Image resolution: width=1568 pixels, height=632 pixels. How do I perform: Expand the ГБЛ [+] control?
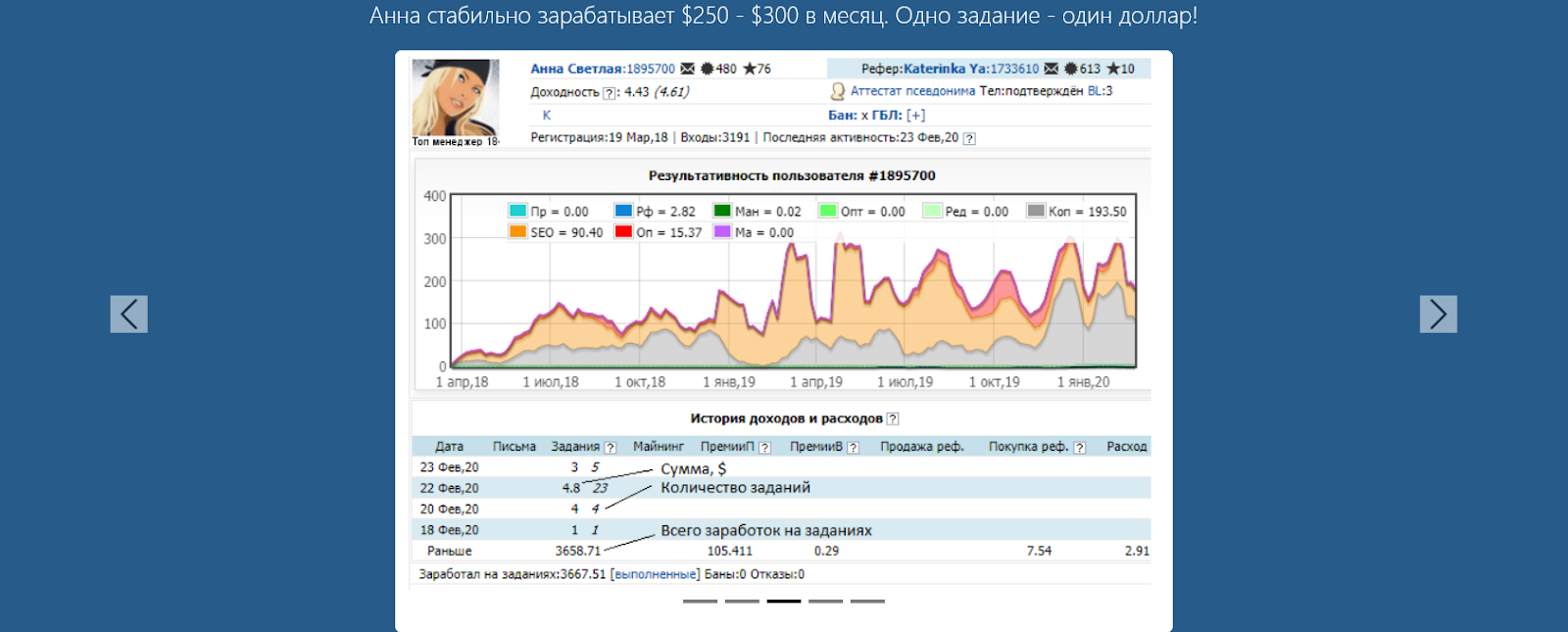(x=915, y=115)
